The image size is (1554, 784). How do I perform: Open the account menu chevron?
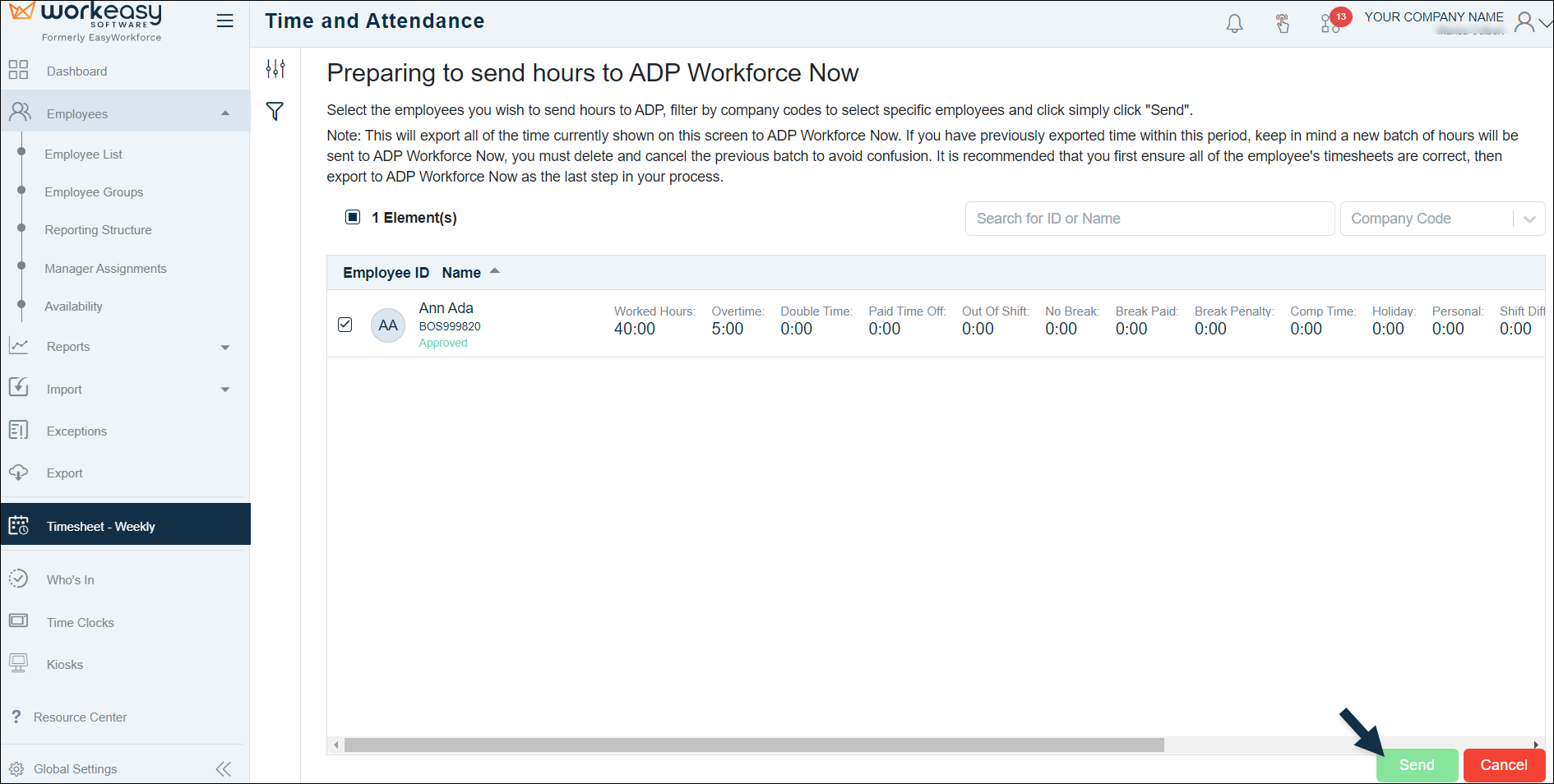(x=1546, y=23)
